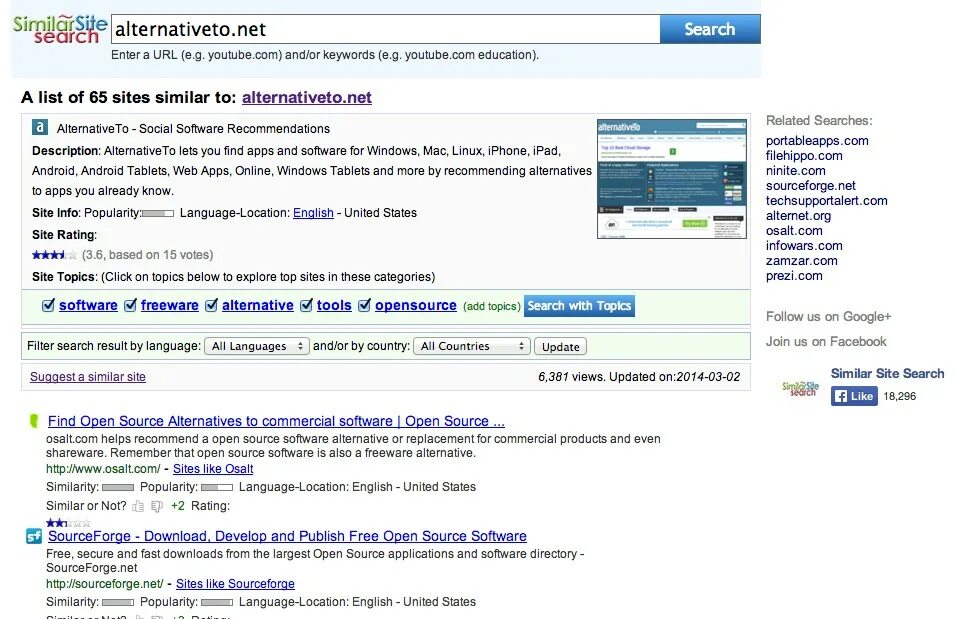Screen dimensions: 980x619
Task: Open related search techsupportalert.com
Action: 826,201
